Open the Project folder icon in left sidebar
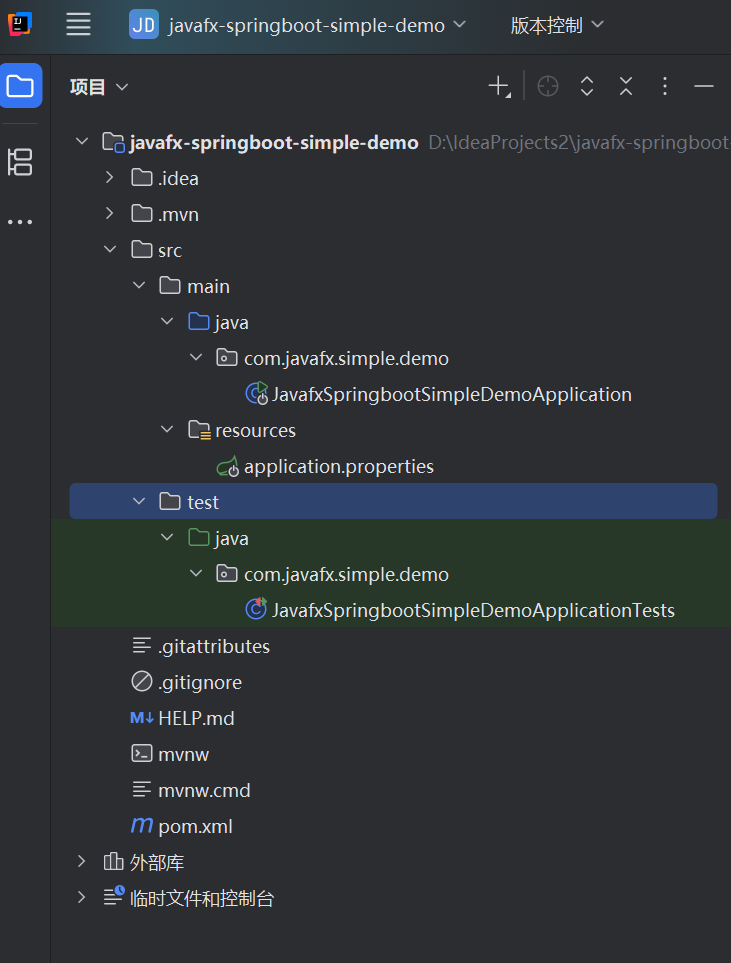The width and height of the screenshot is (731, 963). [21, 86]
